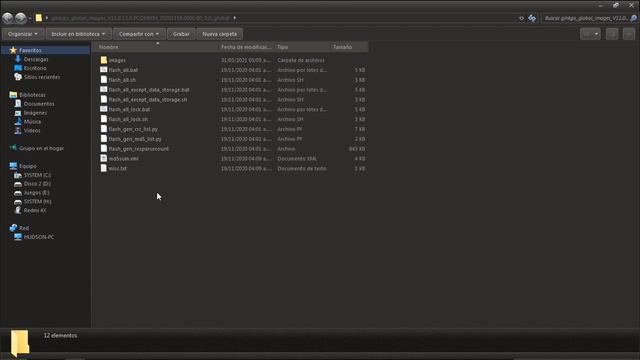The image size is (640, 360).
Task: Select Red in the navigation pane
Action: [24, 228]
